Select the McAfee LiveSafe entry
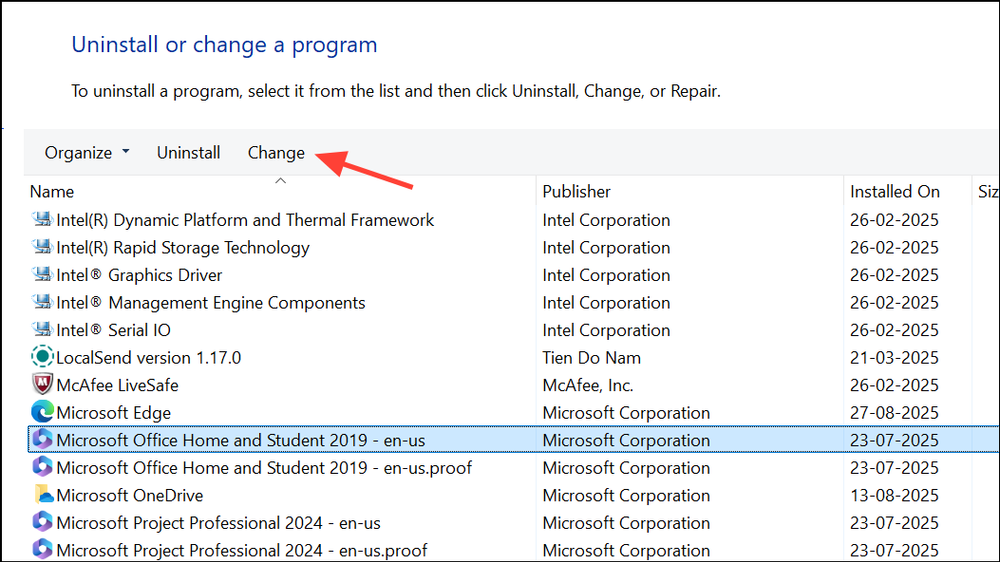Image resolution: width=1000 pixels, height=562 pixels. pyautogui.click(x=117, y=385)
